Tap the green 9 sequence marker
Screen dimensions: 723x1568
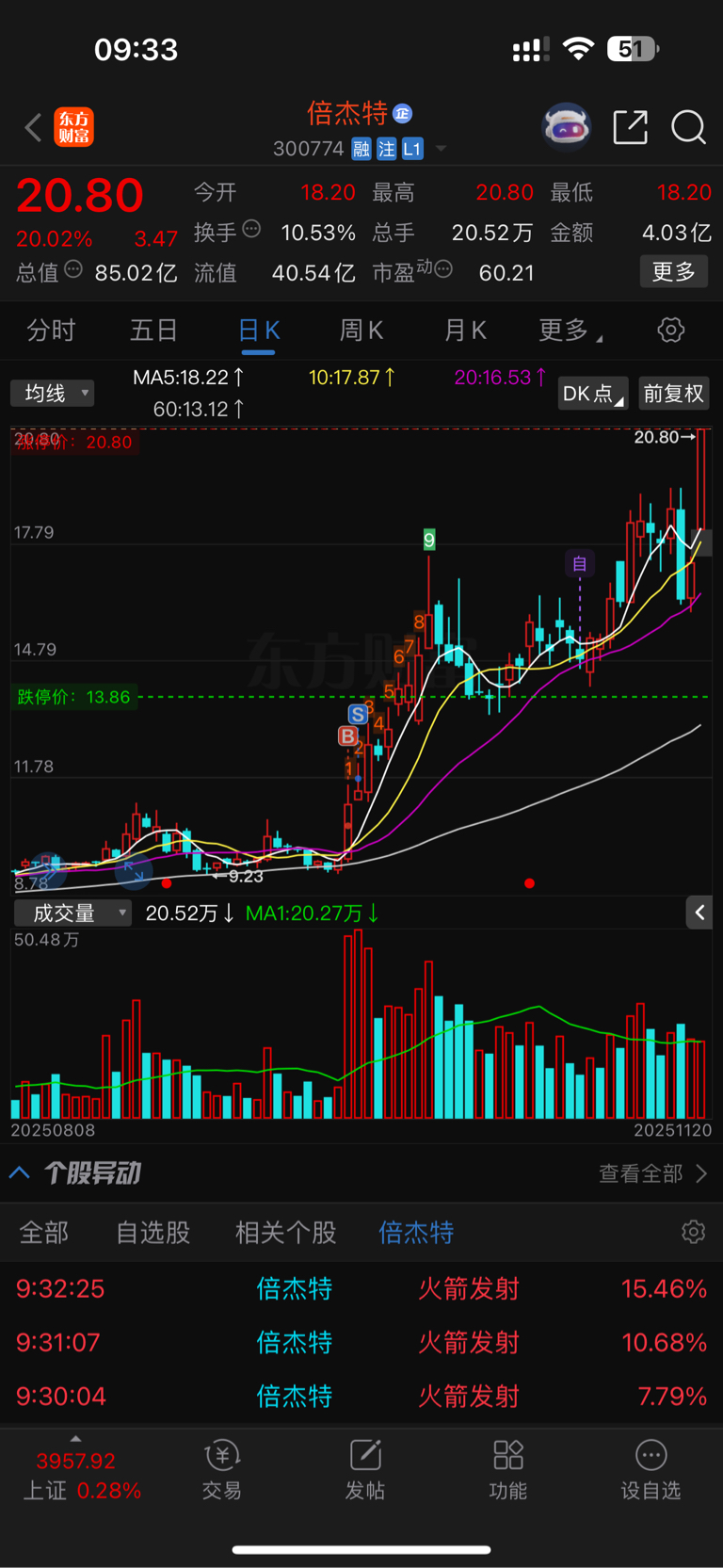tap(429, 540)
